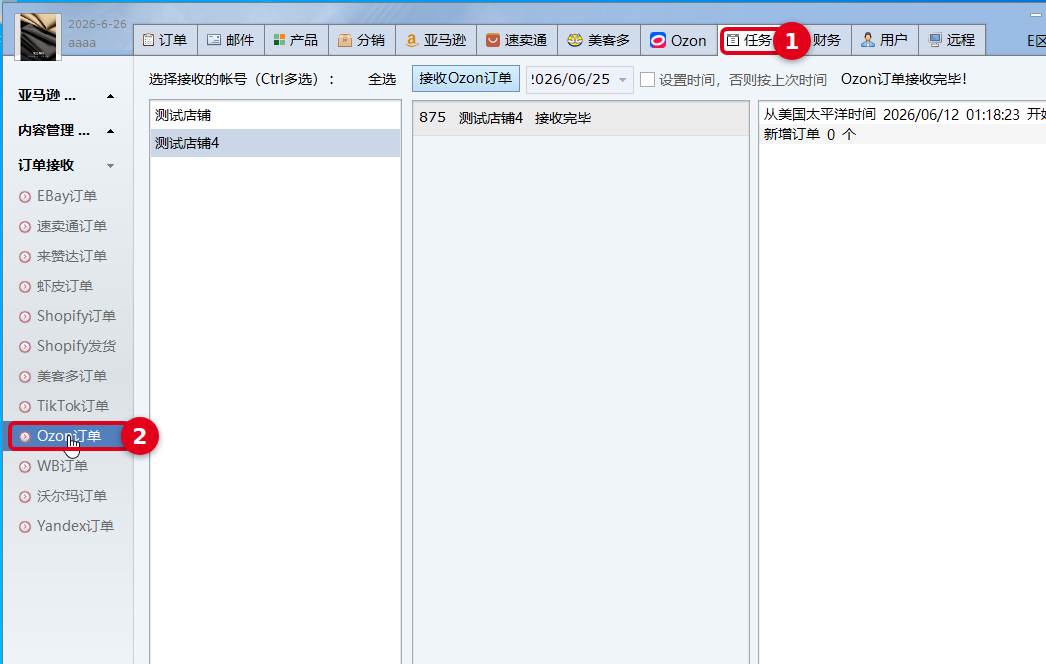
Task: Click the Ozon订单接收完毕! status text
Action: (903, 79)
